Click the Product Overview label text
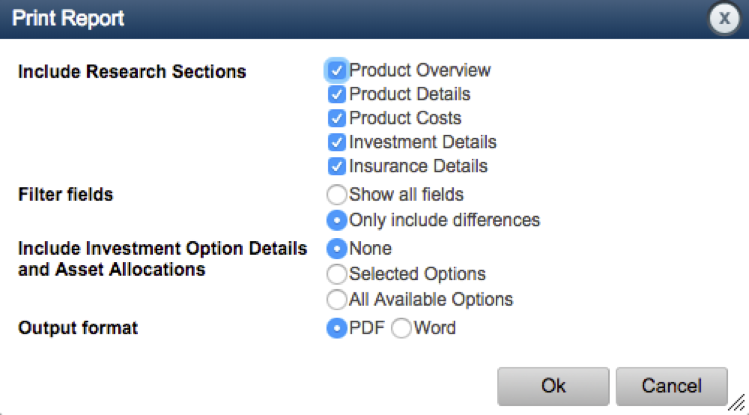The height and width of the screenshot is (415, 749). pyautogui.click(x=419, y=70)
